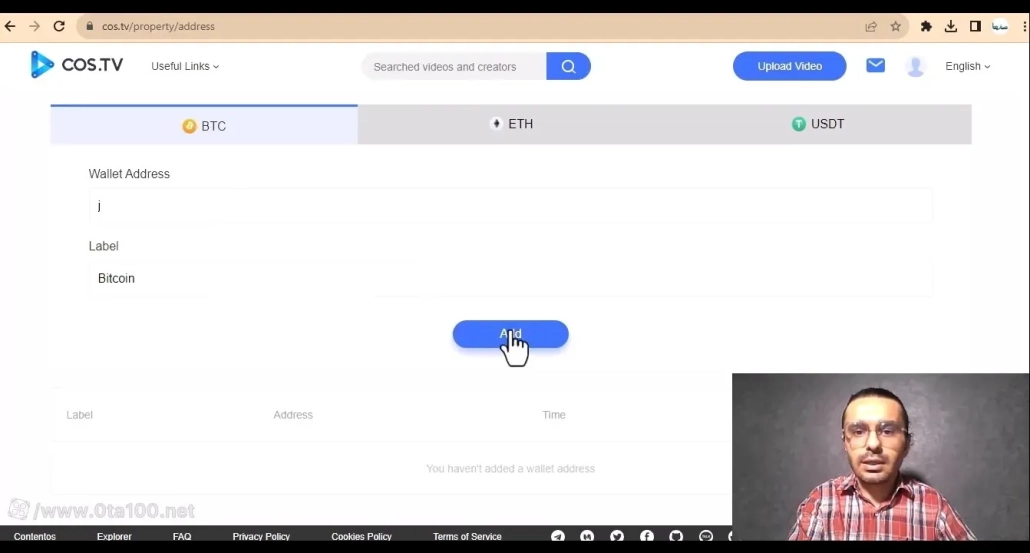This screenshot has width=1030, height=553.
Task: Click the COS.TV logo
Action: pyautogui.click(x=77, y=66)
